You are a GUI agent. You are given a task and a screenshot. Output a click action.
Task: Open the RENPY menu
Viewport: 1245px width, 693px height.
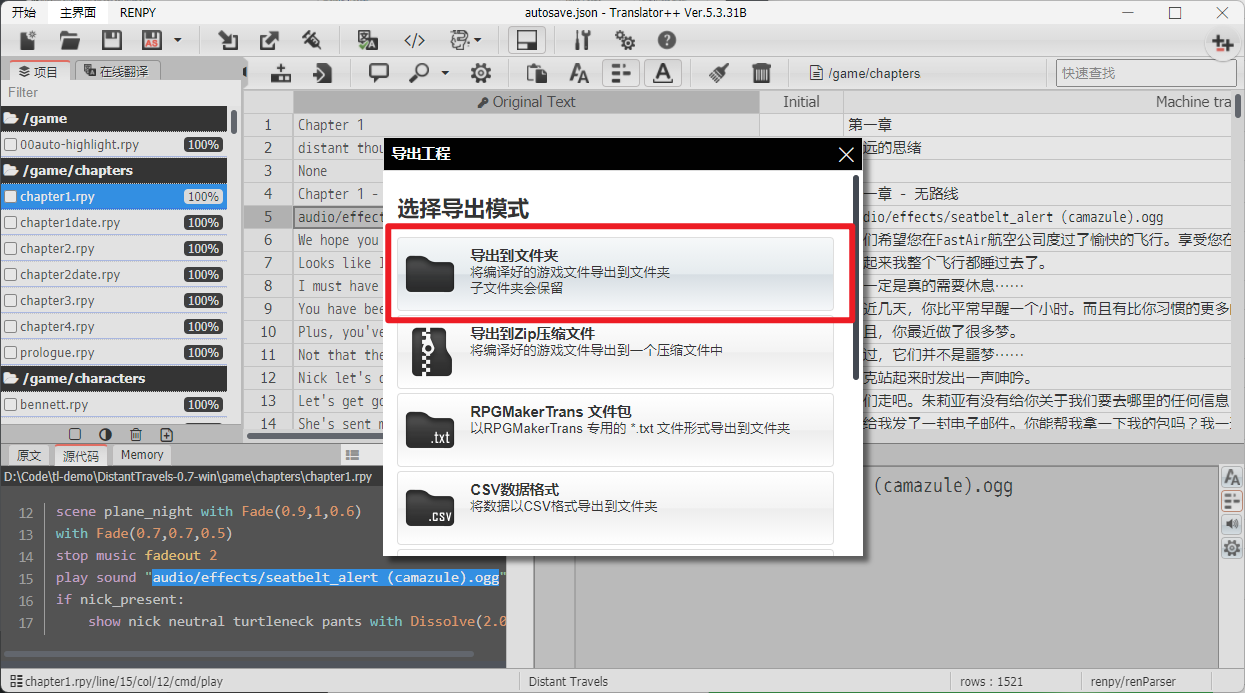(137, 13)
